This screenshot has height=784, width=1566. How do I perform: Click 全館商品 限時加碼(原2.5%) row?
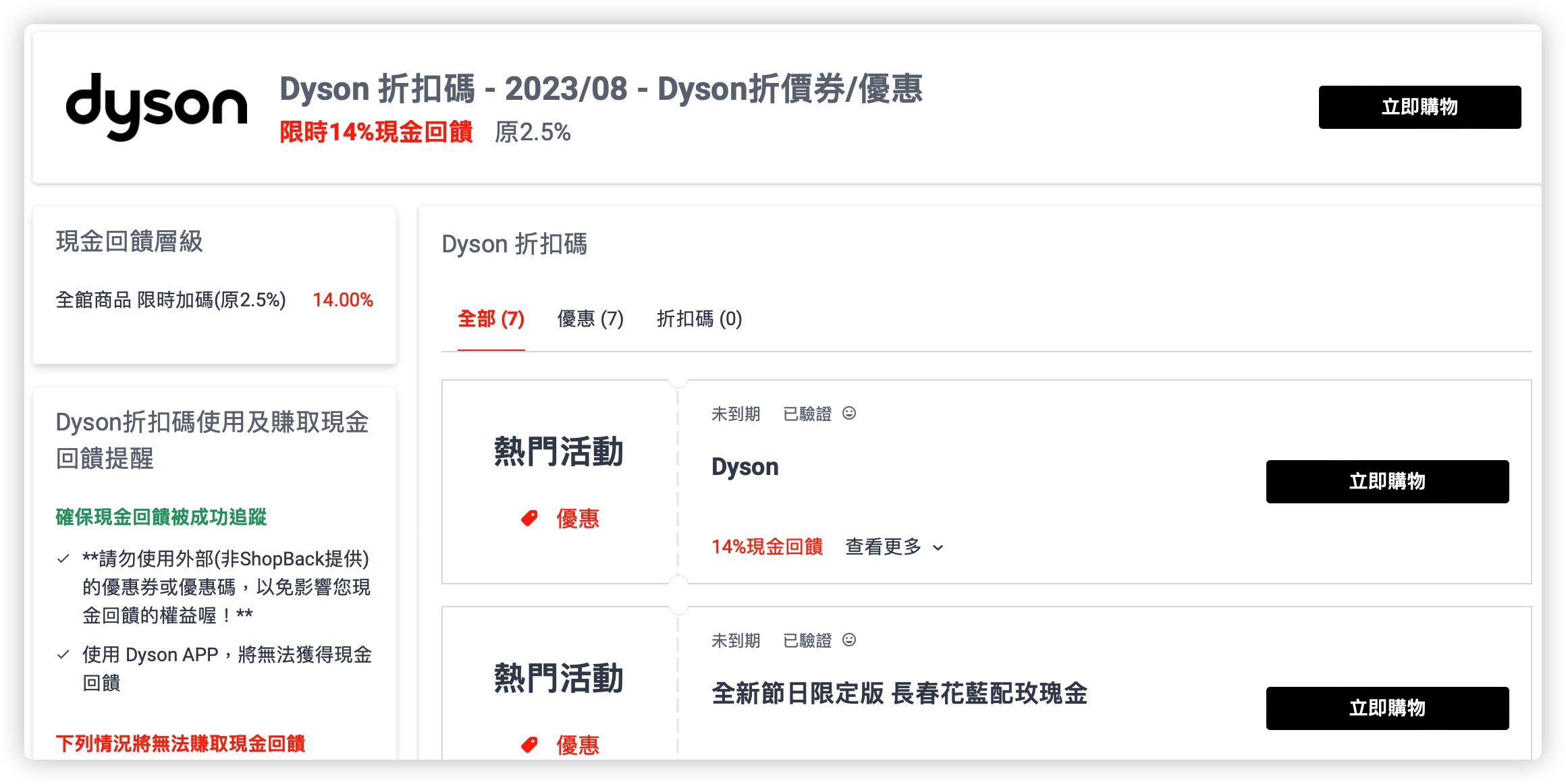click(214, 300)
